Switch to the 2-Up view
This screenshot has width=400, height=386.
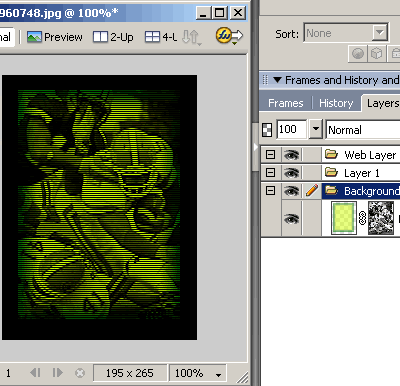click(113, 37)
